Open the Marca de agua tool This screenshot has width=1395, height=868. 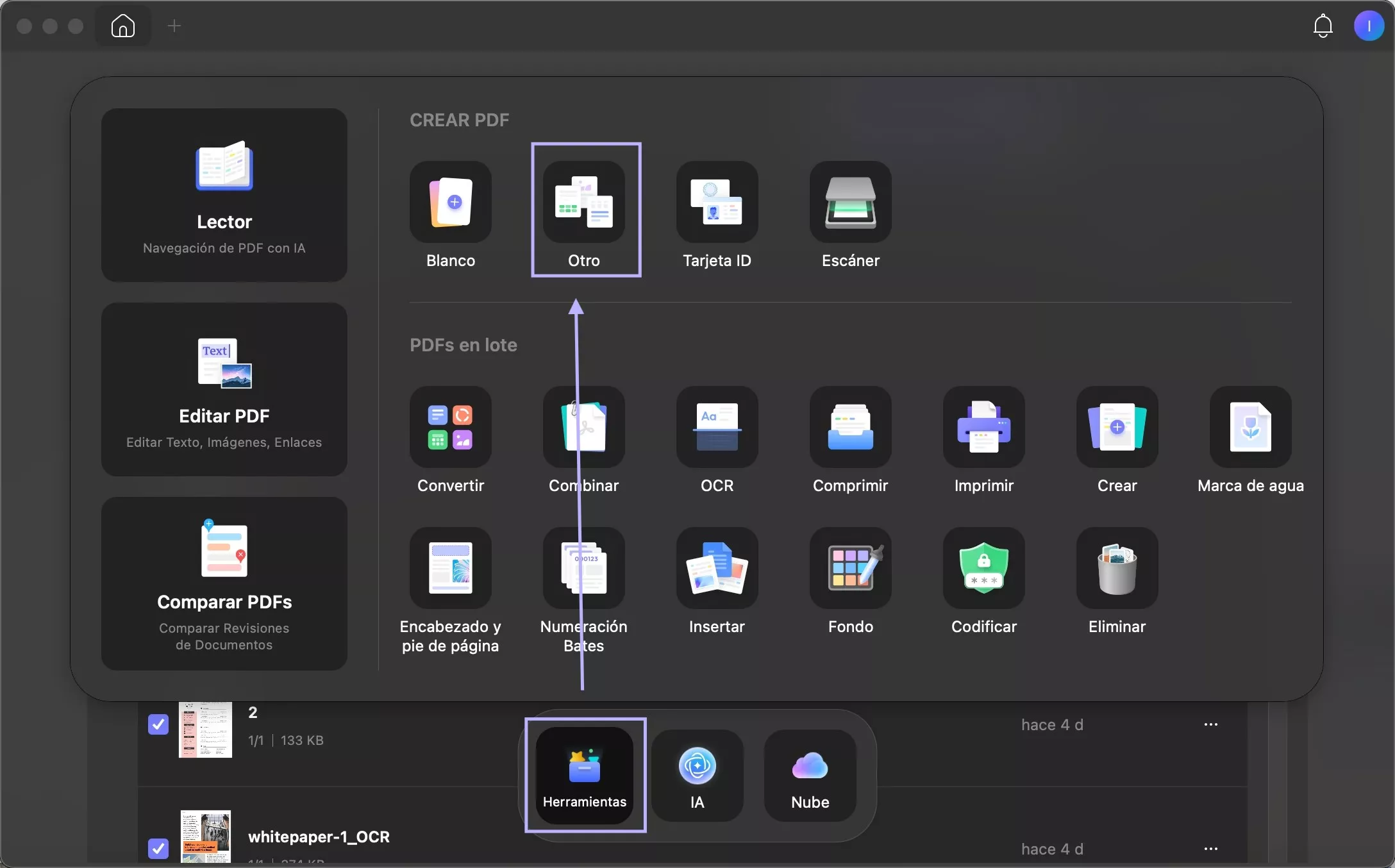(1251, 427)
